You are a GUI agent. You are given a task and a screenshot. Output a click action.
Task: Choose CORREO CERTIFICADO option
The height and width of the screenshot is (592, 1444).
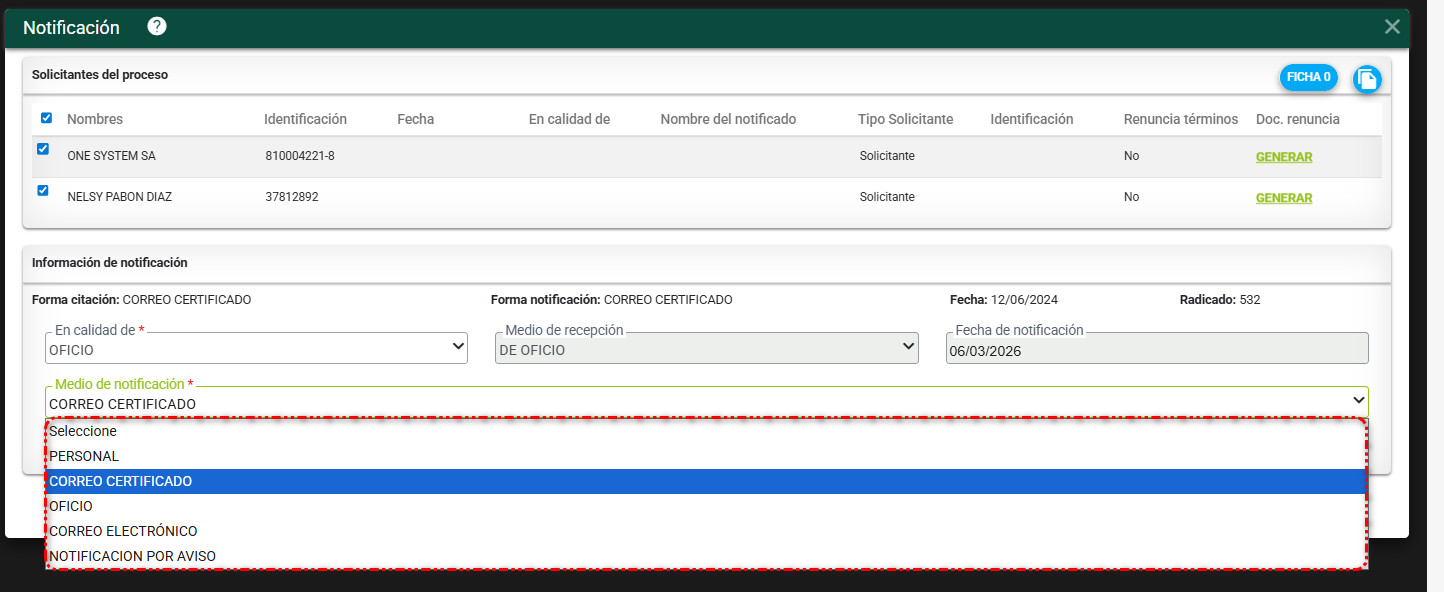[120, 481]
